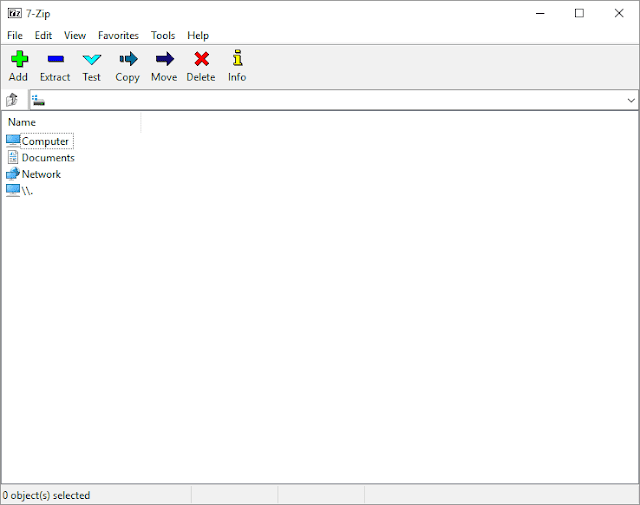Select the Network entry
640x505 pixels.
pyautogui.click(x=41, y=174)
